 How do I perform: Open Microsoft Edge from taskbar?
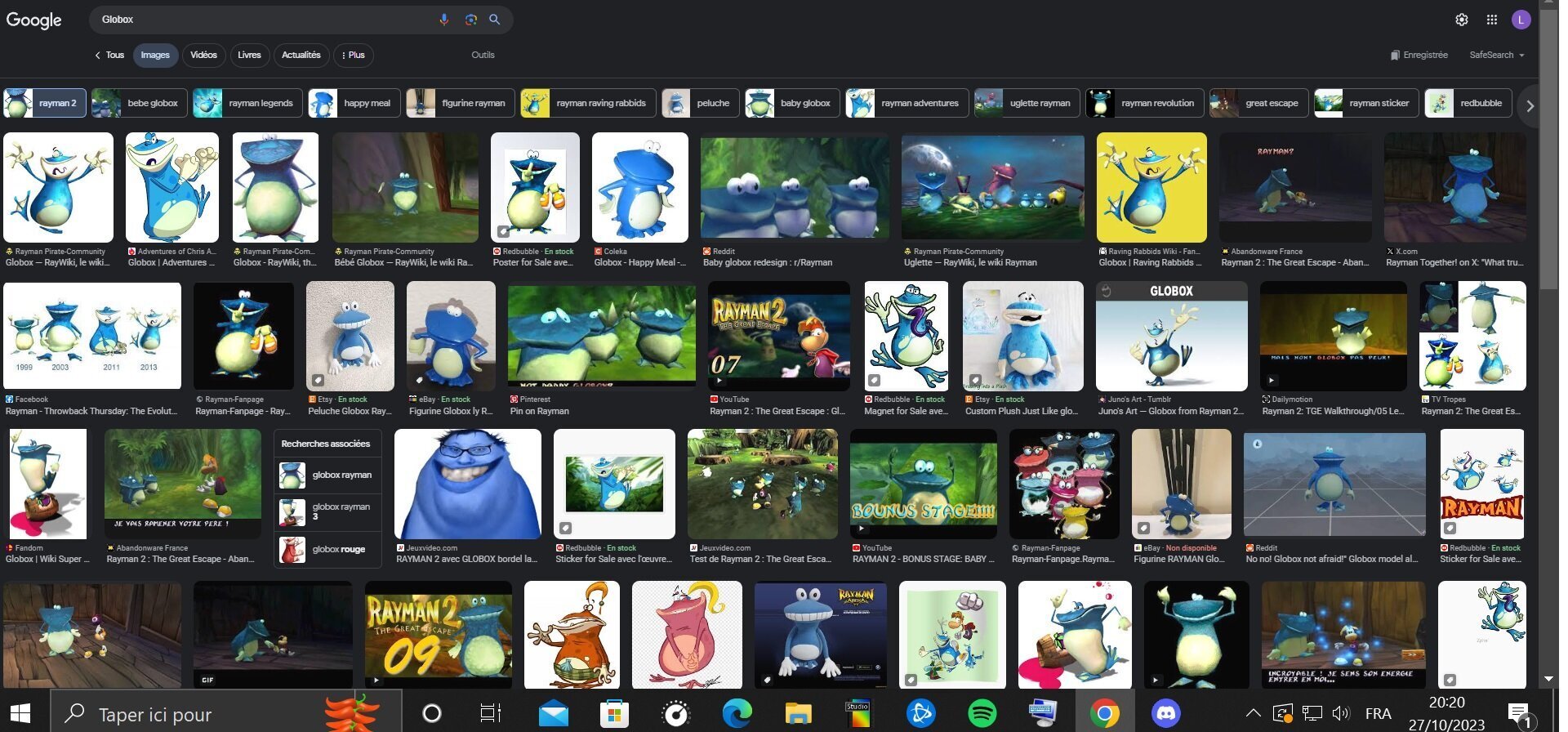737,713
